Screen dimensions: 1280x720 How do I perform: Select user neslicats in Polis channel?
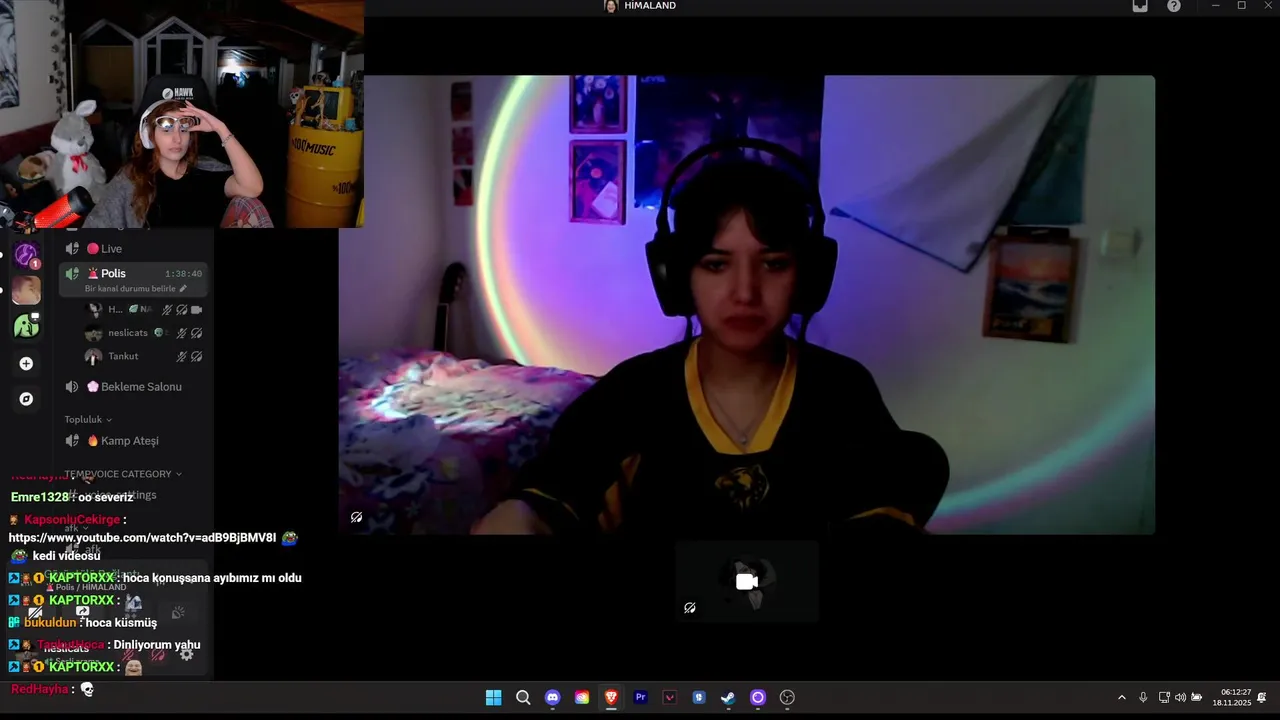145,333
